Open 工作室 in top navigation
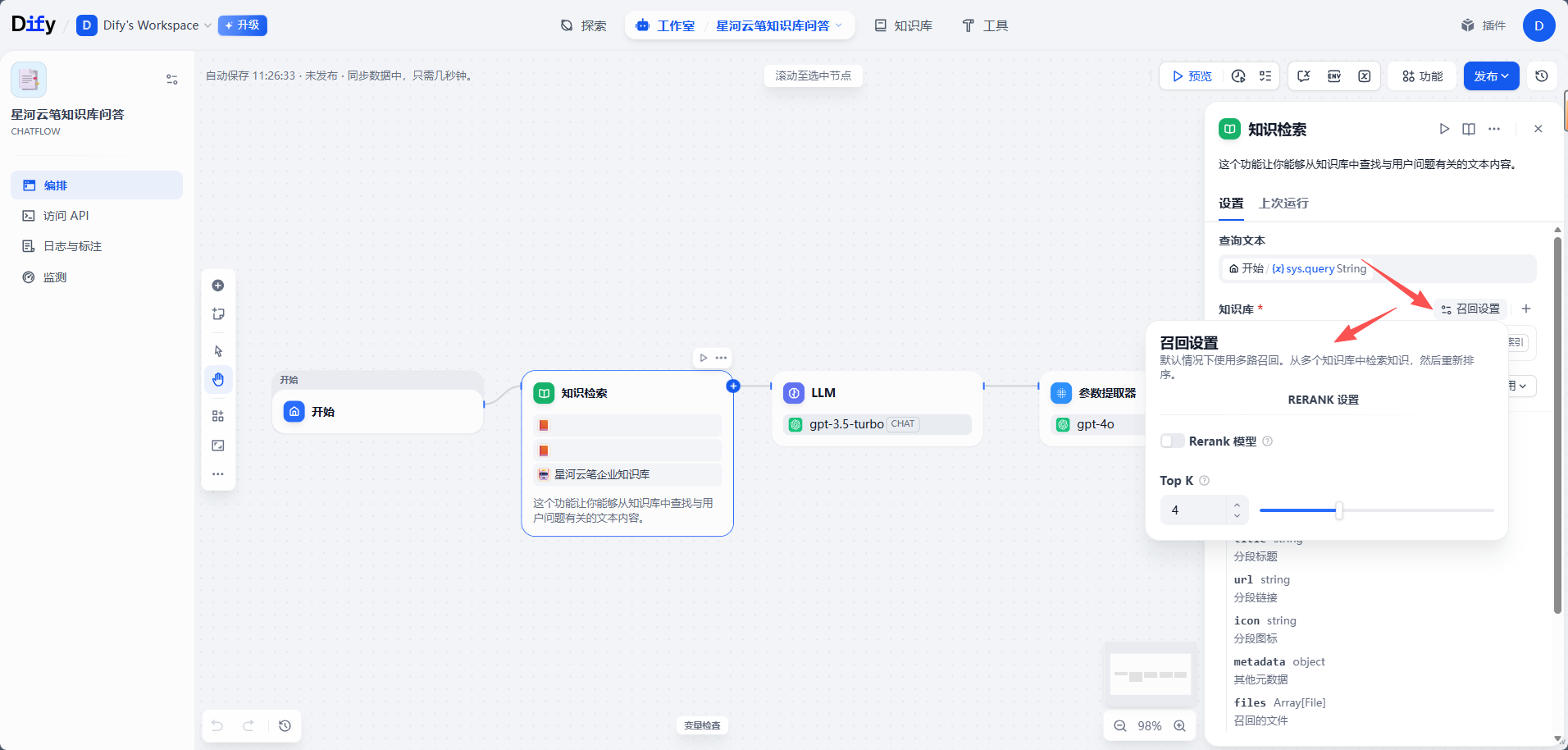The width and height of the screenshot is (1568, 750). pyautogui.click(x=665, y=25)
